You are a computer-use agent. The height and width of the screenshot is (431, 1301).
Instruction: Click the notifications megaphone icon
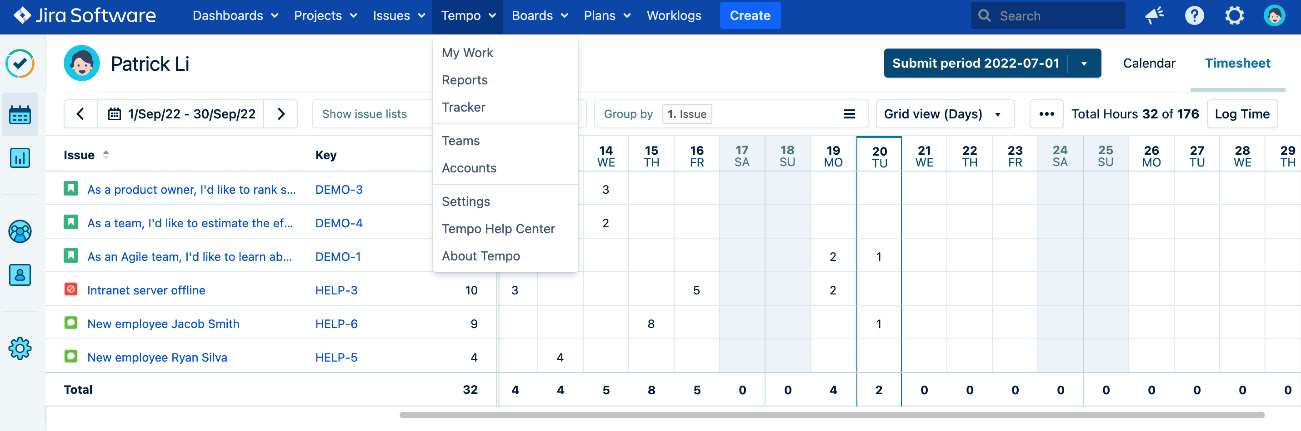pos(1154,16)
